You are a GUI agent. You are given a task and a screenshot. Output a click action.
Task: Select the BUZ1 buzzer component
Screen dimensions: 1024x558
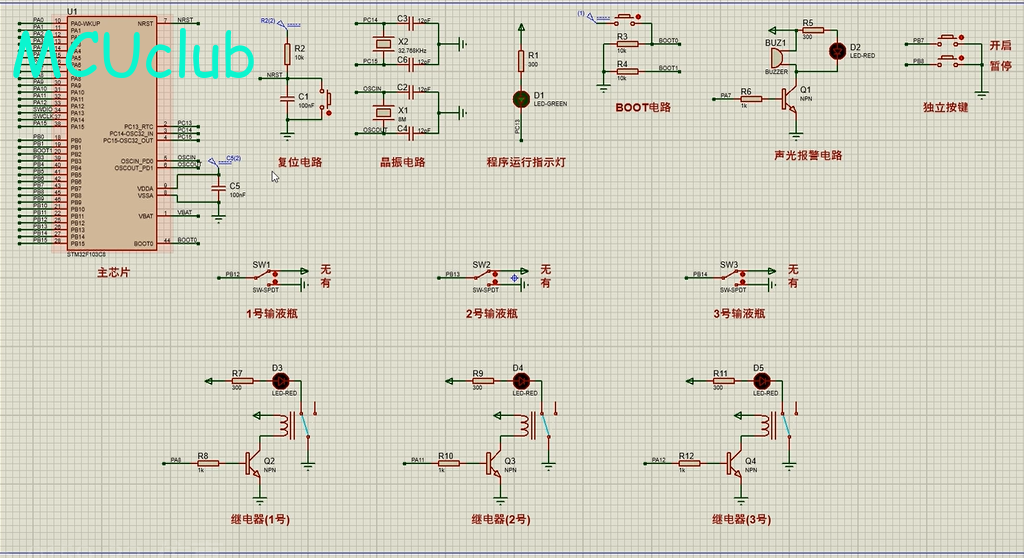coord(776,58)
